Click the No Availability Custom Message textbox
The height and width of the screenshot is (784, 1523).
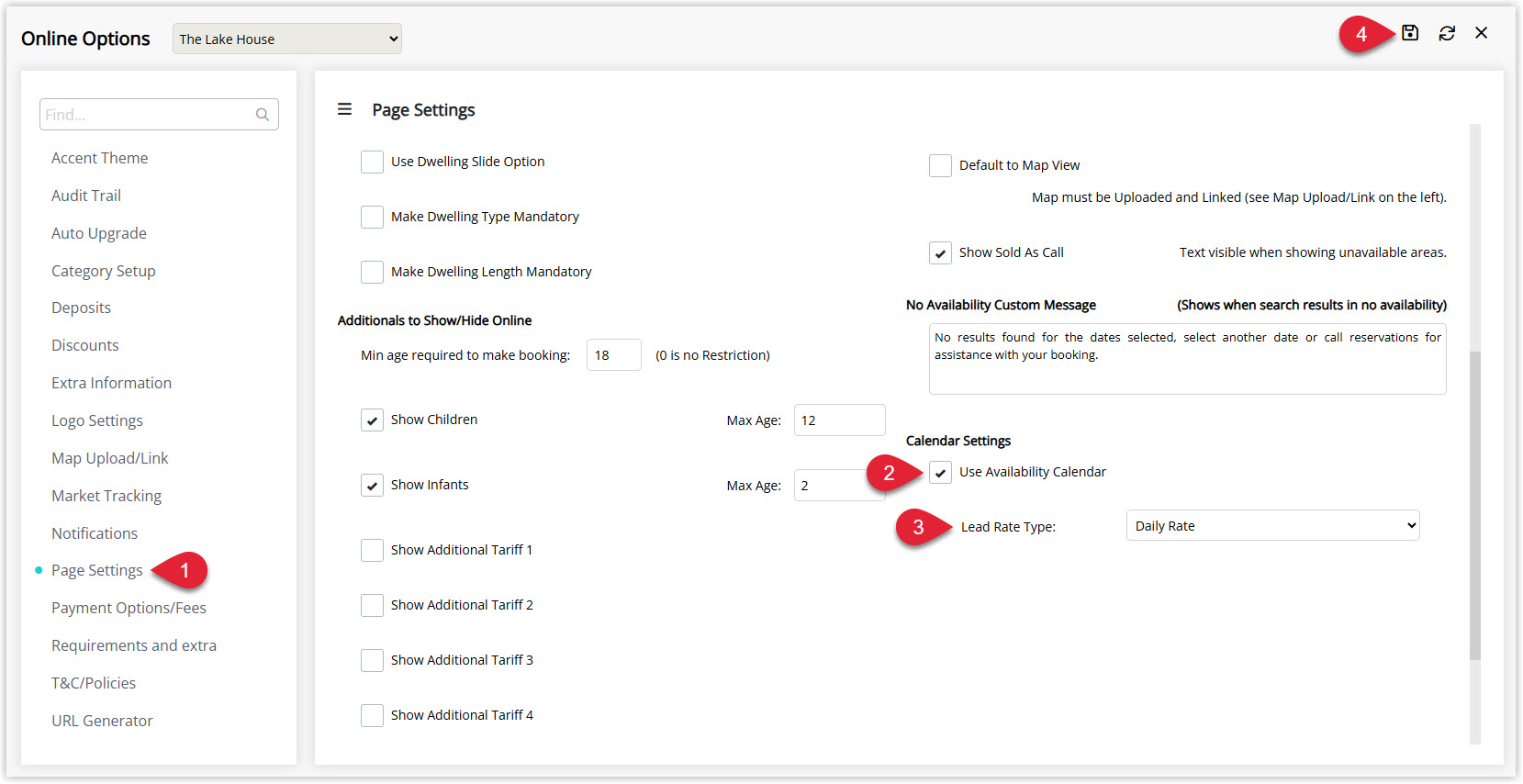click(1188, 359)
